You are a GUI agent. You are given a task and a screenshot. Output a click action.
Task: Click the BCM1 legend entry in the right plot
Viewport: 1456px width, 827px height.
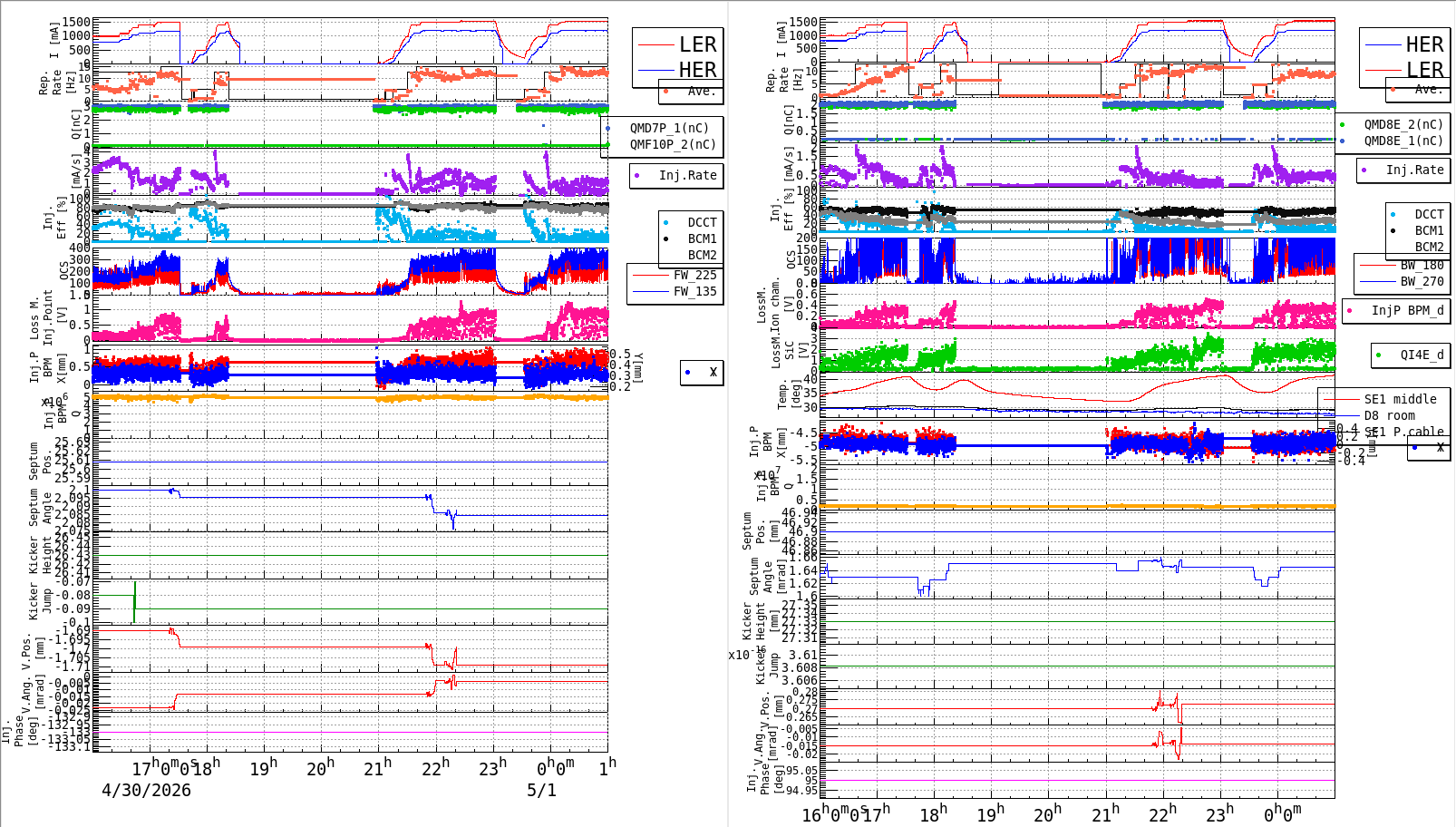coord(1429,230)
